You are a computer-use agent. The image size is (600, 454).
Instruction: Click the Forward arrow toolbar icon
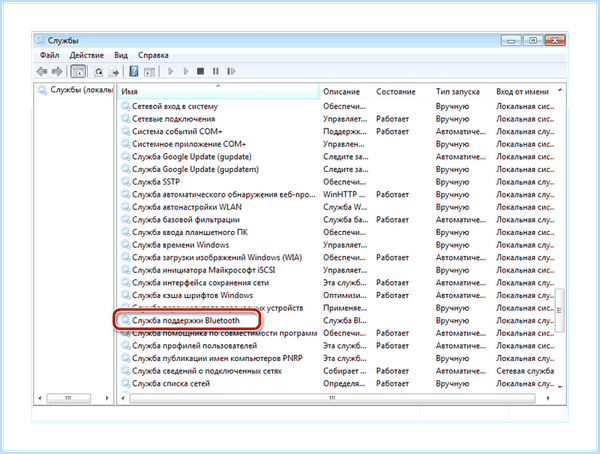(57, 71)
